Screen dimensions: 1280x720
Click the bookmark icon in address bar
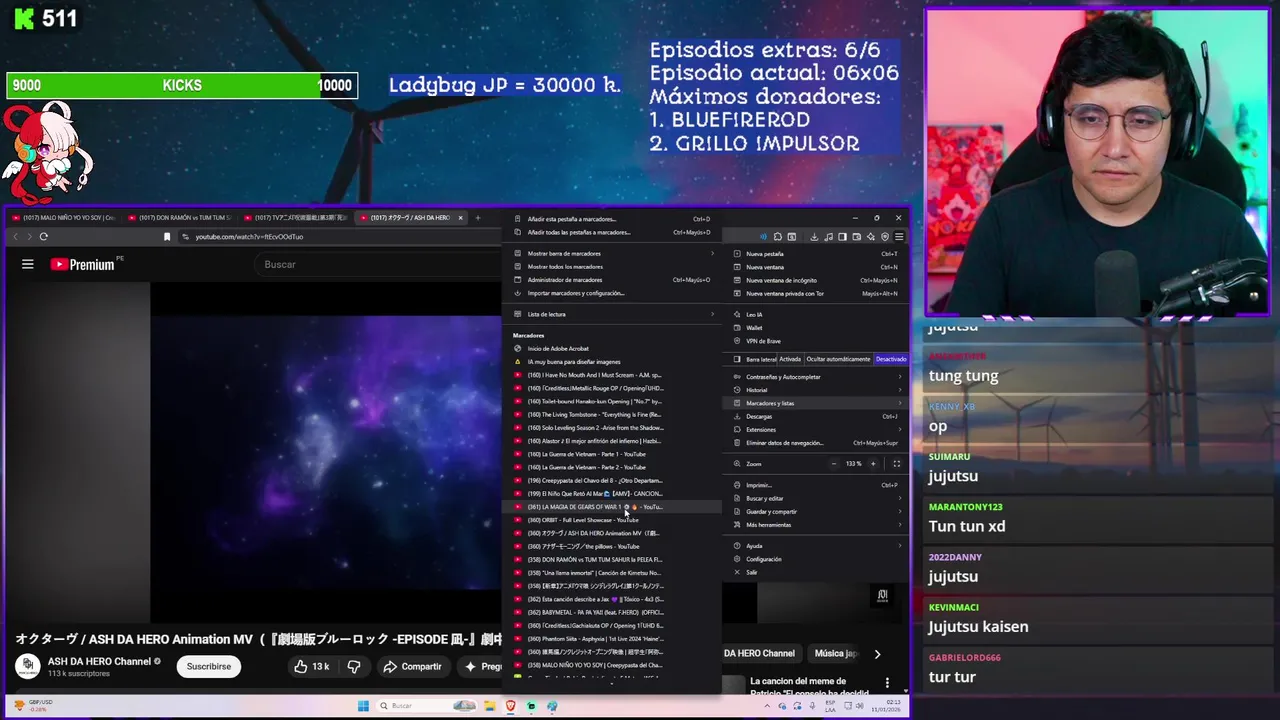tap(167, 237)
